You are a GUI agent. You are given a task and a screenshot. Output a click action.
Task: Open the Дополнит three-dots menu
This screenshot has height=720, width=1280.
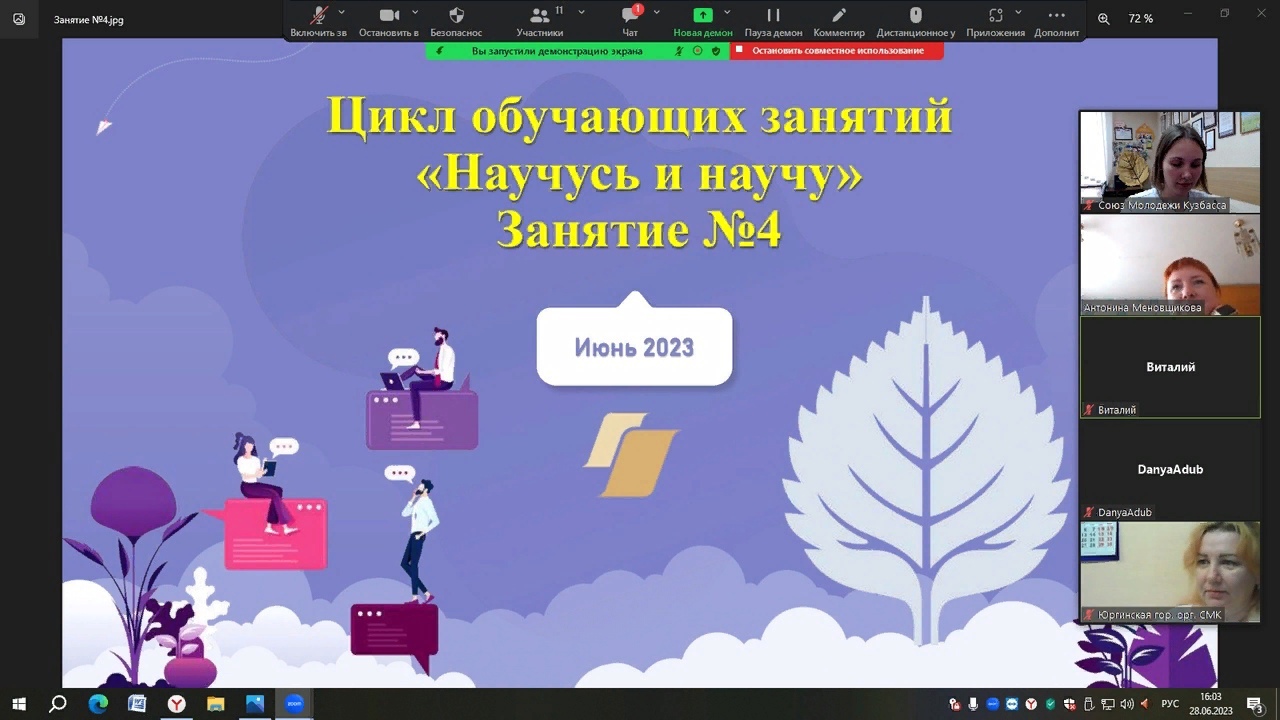click(x=1057, y=21)
